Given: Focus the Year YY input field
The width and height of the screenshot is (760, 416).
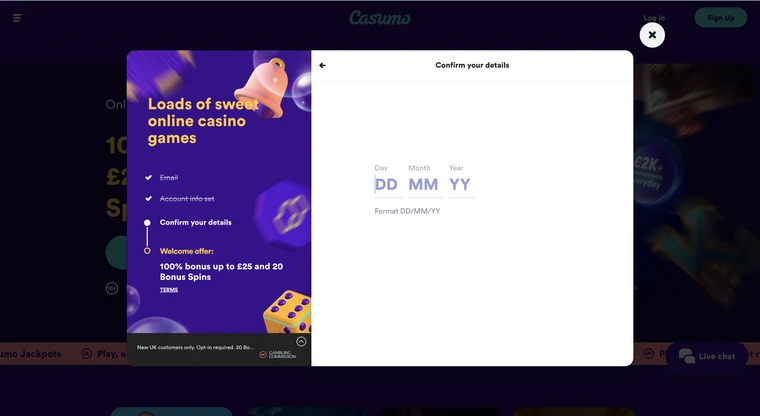Looking at the screenshot, I should [x=461, y=185].
